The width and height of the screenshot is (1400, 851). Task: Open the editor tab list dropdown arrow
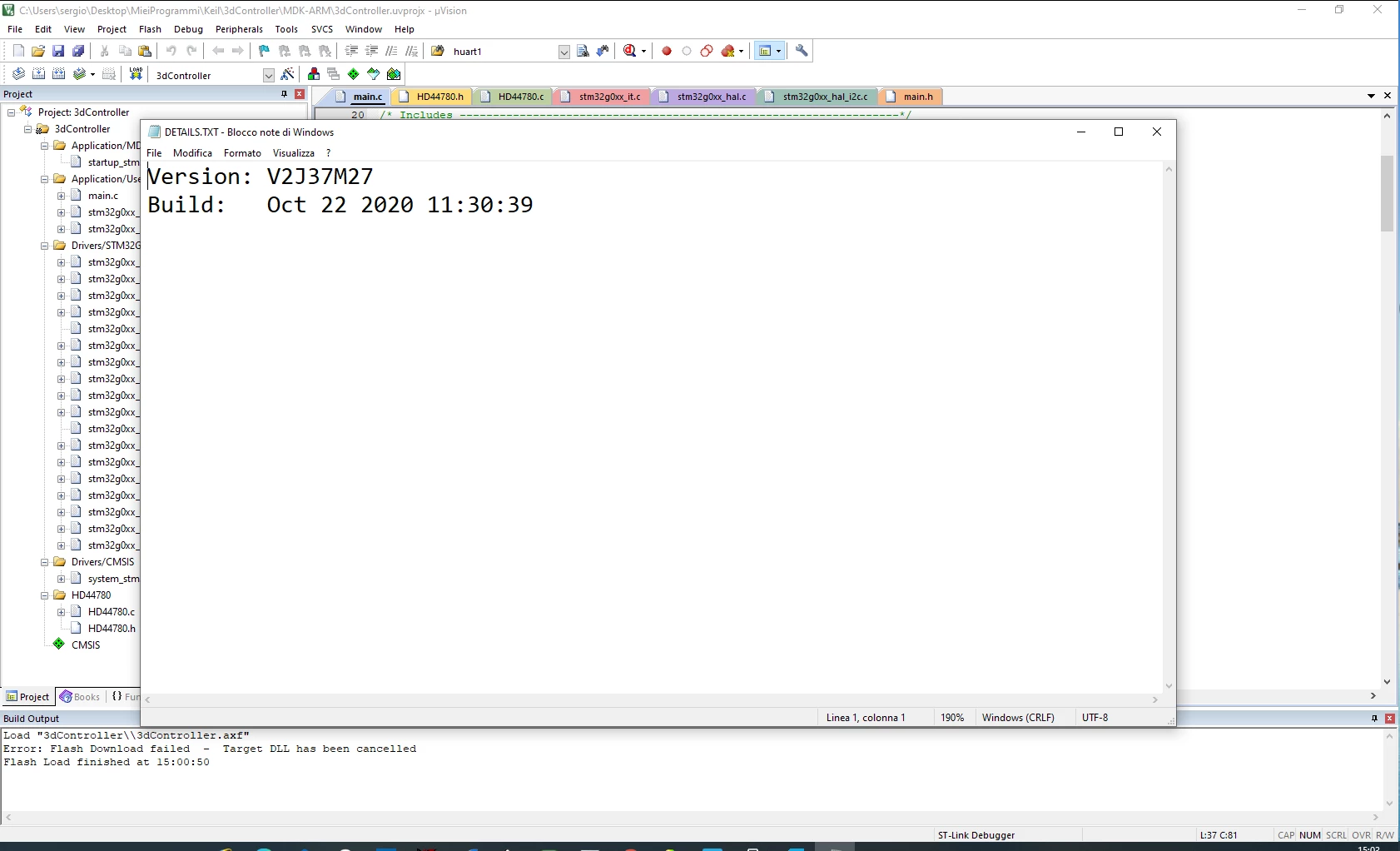1371,96
